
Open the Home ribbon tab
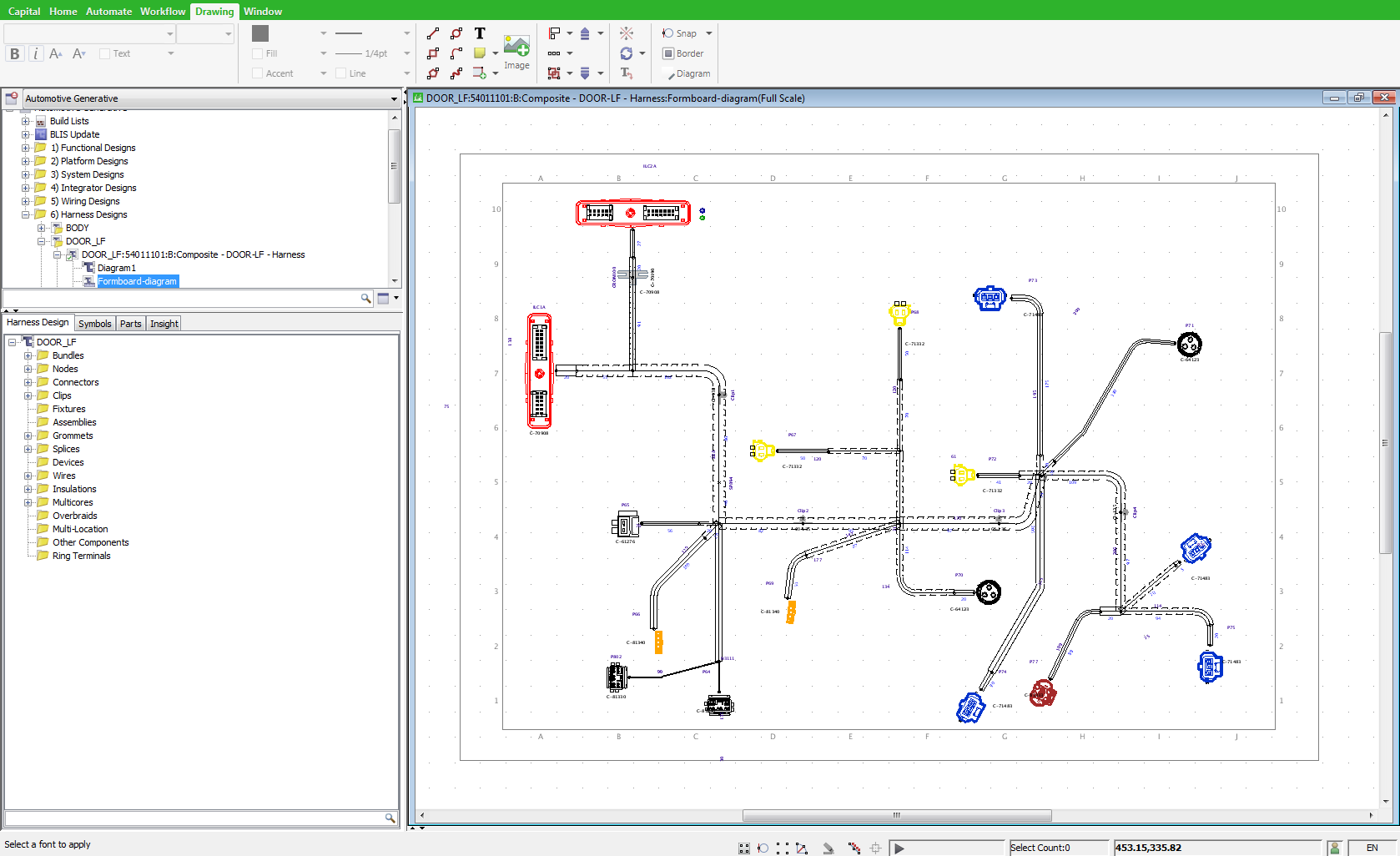click(63, 11)
